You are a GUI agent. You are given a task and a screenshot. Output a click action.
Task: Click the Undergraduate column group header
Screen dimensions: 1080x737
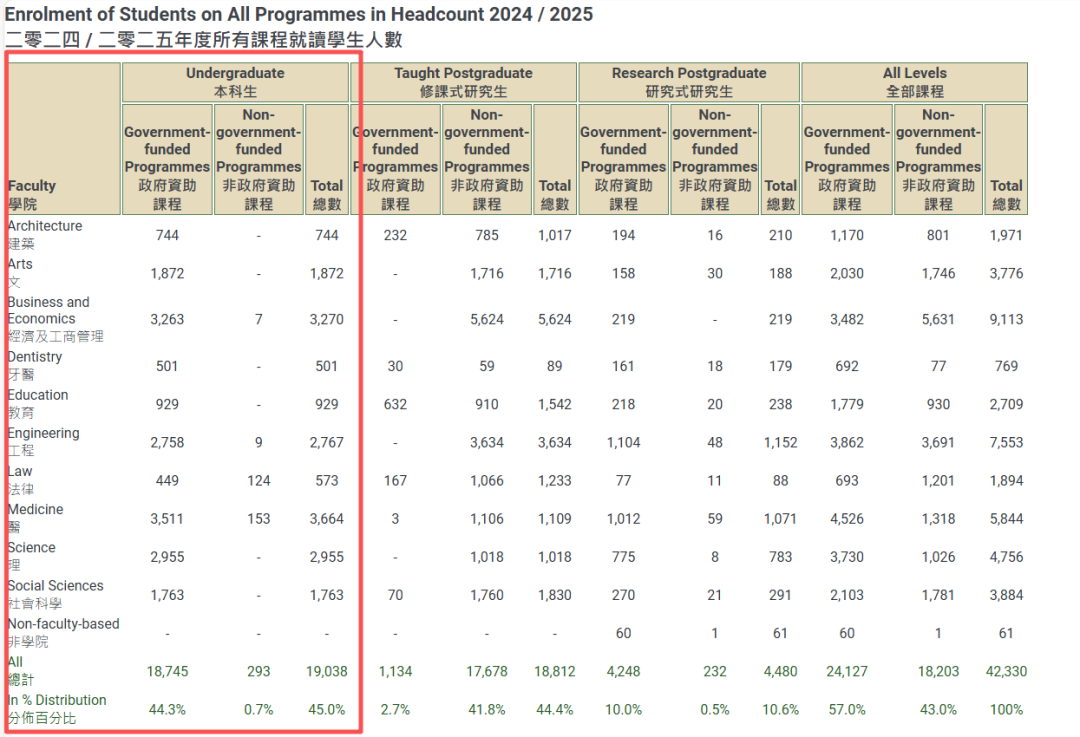(x=234, y=81)
